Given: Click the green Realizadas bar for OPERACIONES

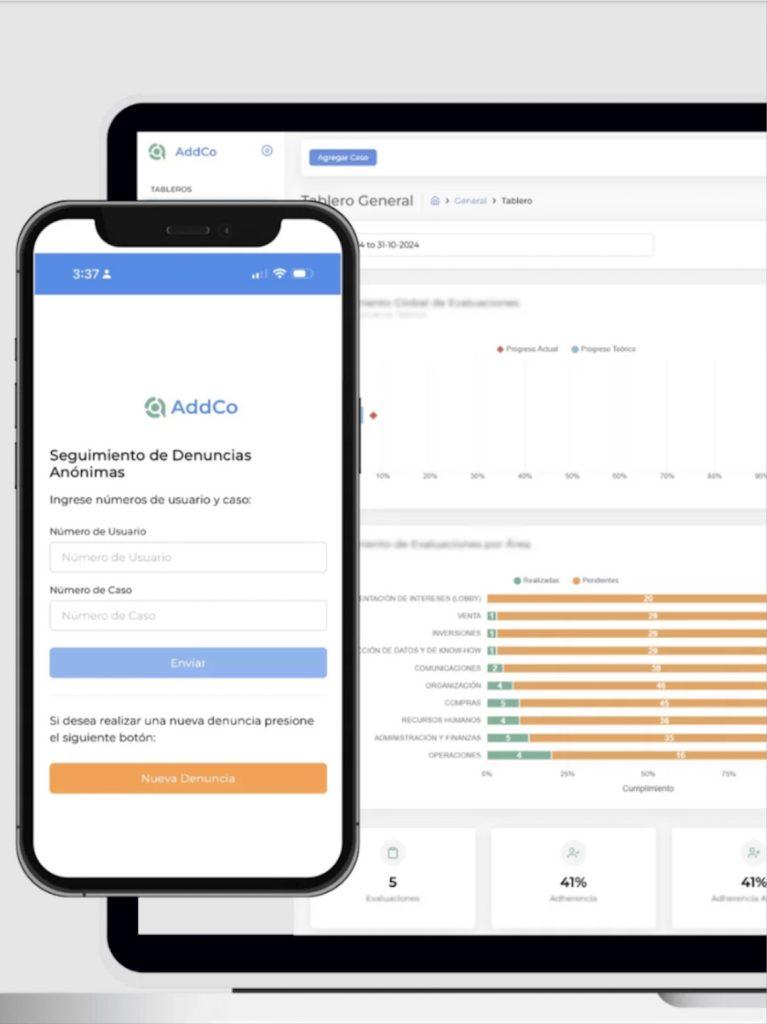Looking at the screenshot, I should click(519, 755).
